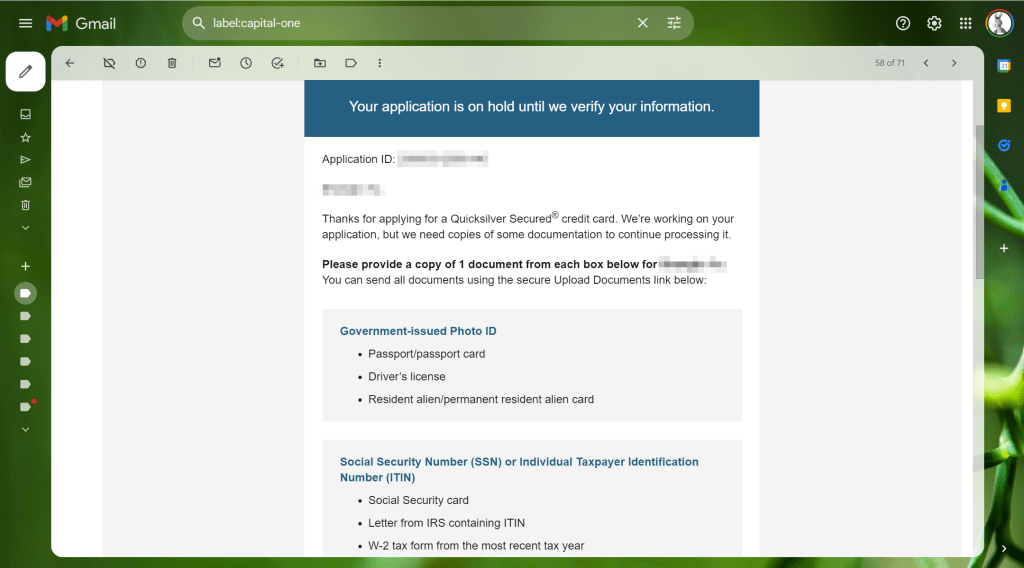Click the Quicksilver Secured paragraph
The height and width of the screenshot is (568, 1024).
(528, 226)
